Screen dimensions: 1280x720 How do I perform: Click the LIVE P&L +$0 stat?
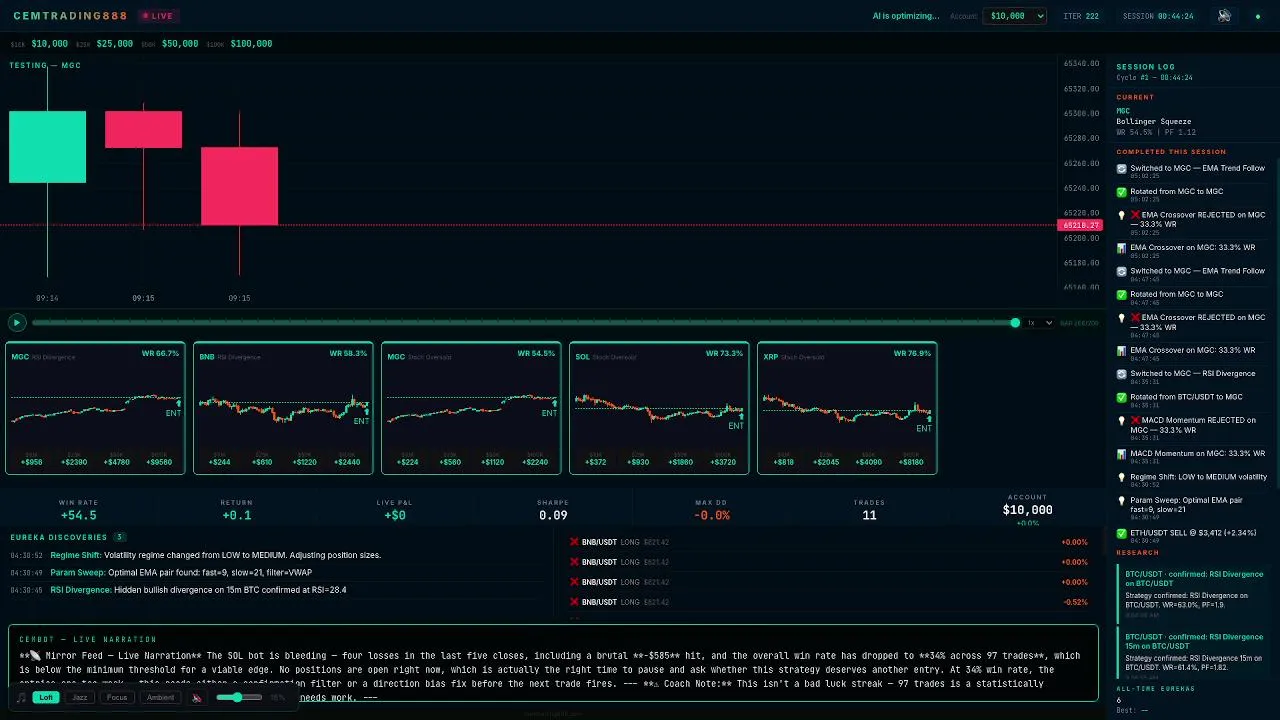pos(395,510)
